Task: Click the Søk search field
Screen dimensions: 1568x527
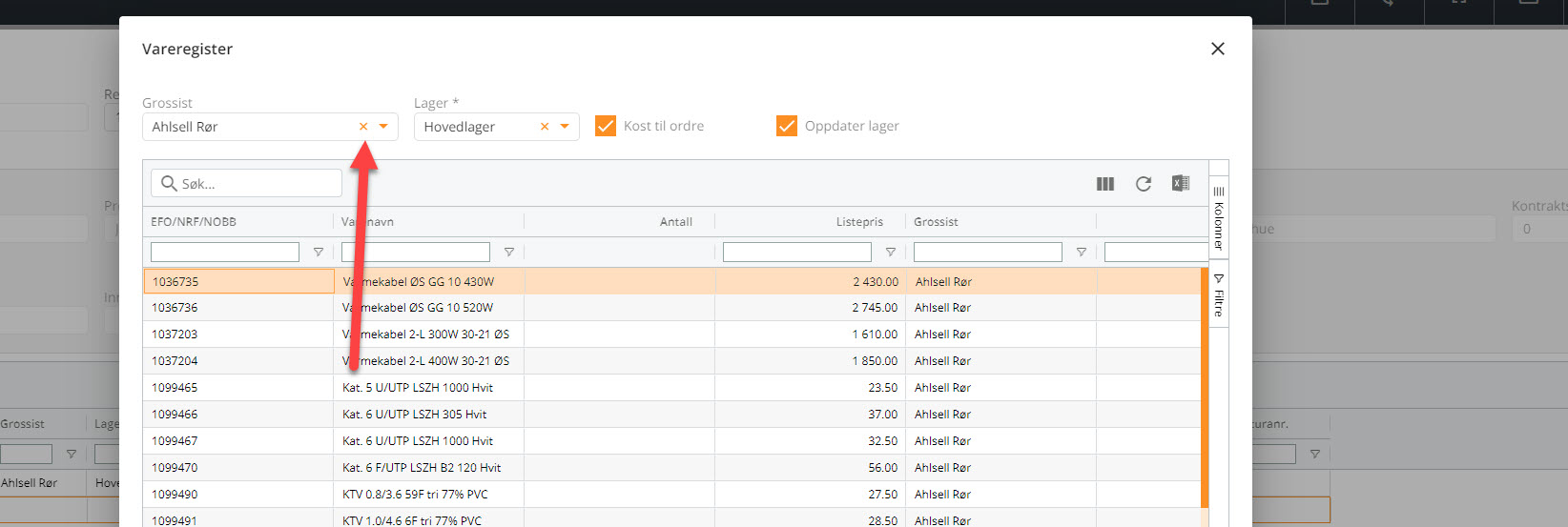Action: (x=246, y=183)
